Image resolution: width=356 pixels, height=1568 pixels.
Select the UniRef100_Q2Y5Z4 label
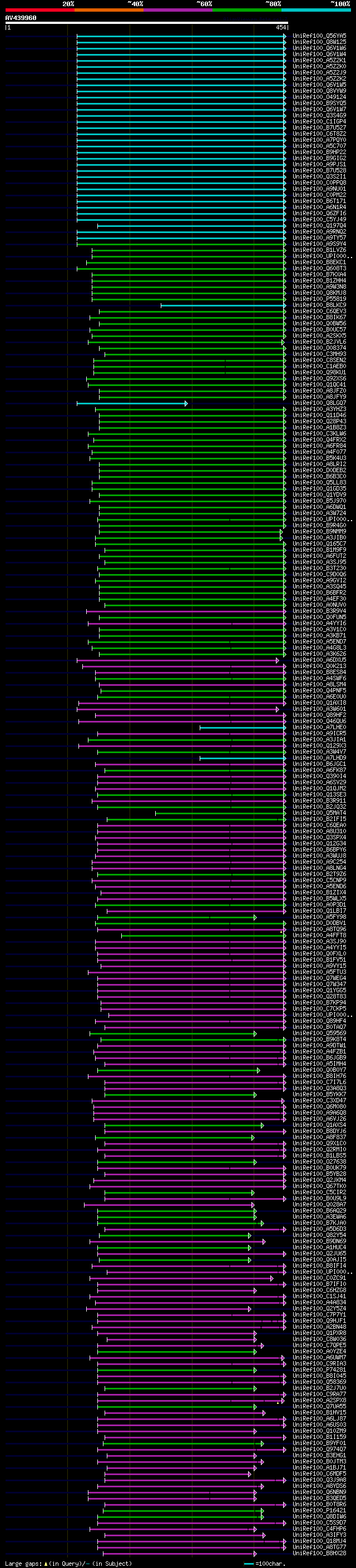(x=319, y=1309)
